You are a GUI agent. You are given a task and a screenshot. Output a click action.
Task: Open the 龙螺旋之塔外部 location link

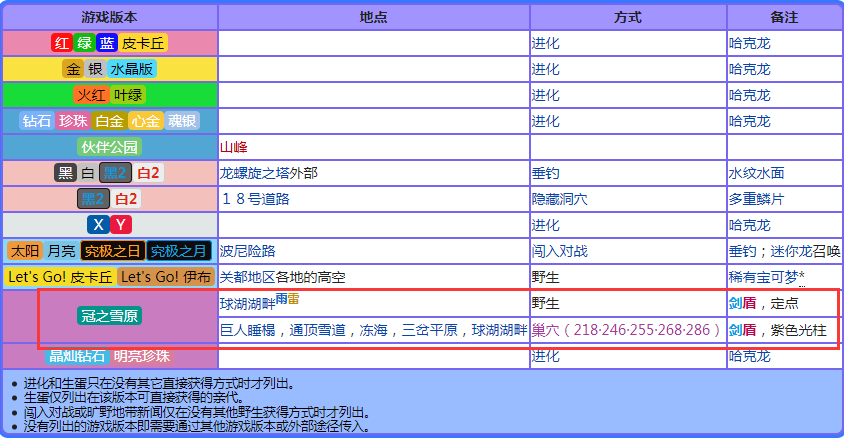coord(269,173)
